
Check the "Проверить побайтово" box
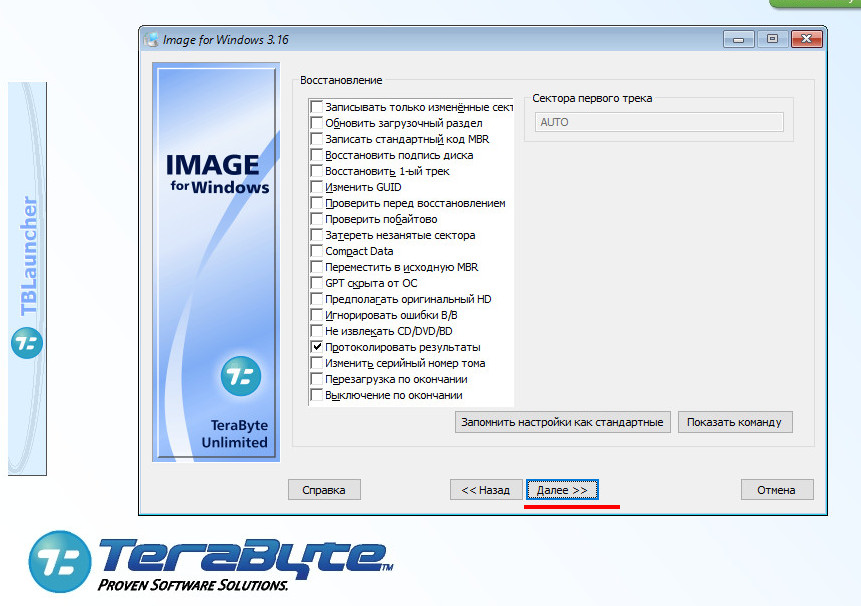[x=317, y=219]
